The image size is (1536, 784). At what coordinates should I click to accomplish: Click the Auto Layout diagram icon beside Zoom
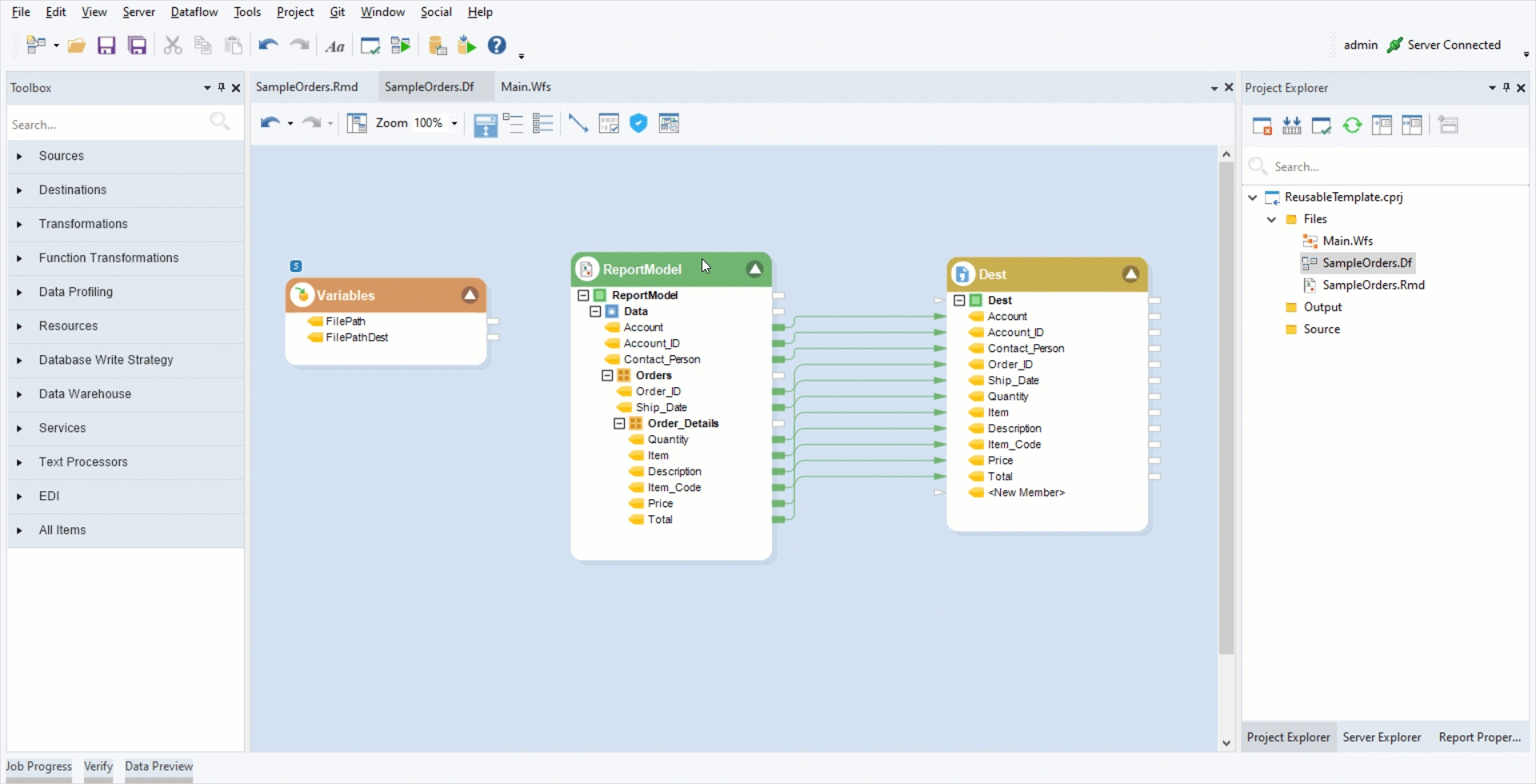click(x=357, y=123)
